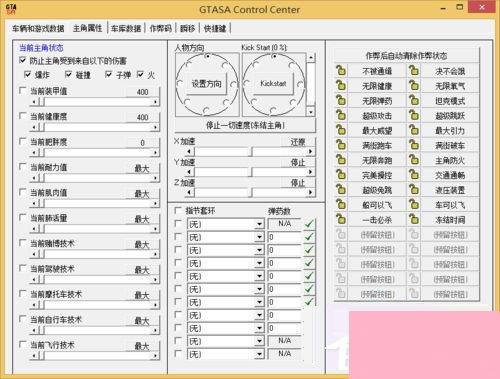Click green checkmark beside the top N/A ammo box
The image size is (500, 379).
(309, 224)
